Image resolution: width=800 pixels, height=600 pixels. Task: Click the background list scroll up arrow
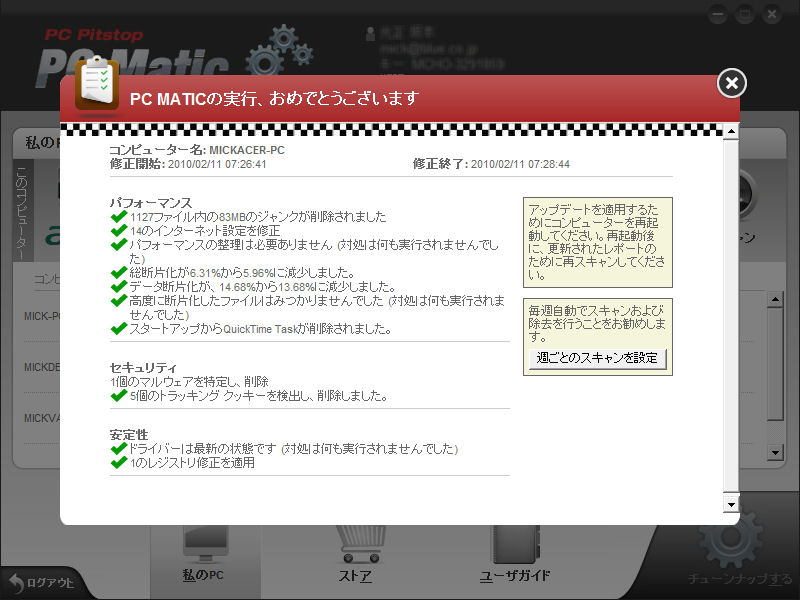pos(774,299)
